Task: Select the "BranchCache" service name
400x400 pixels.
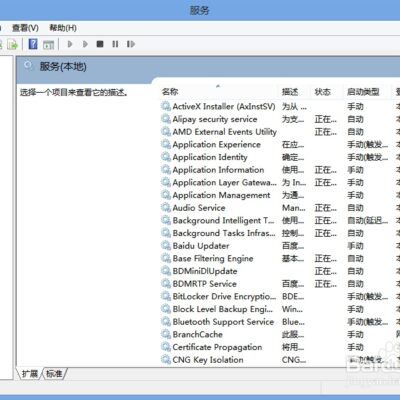Action: click(x=198, y=335)
